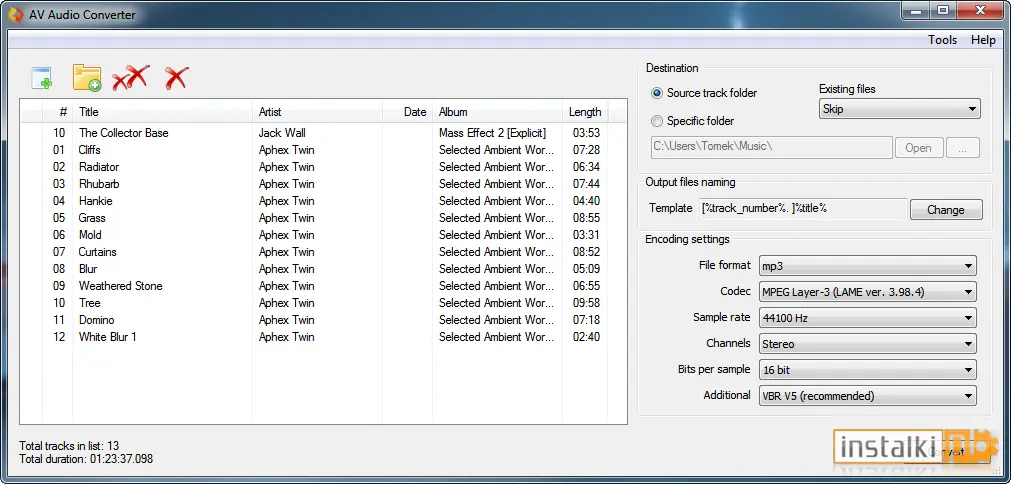
Task: Open the Existing files Skip dropdown
Action: [x=899, y=109]
